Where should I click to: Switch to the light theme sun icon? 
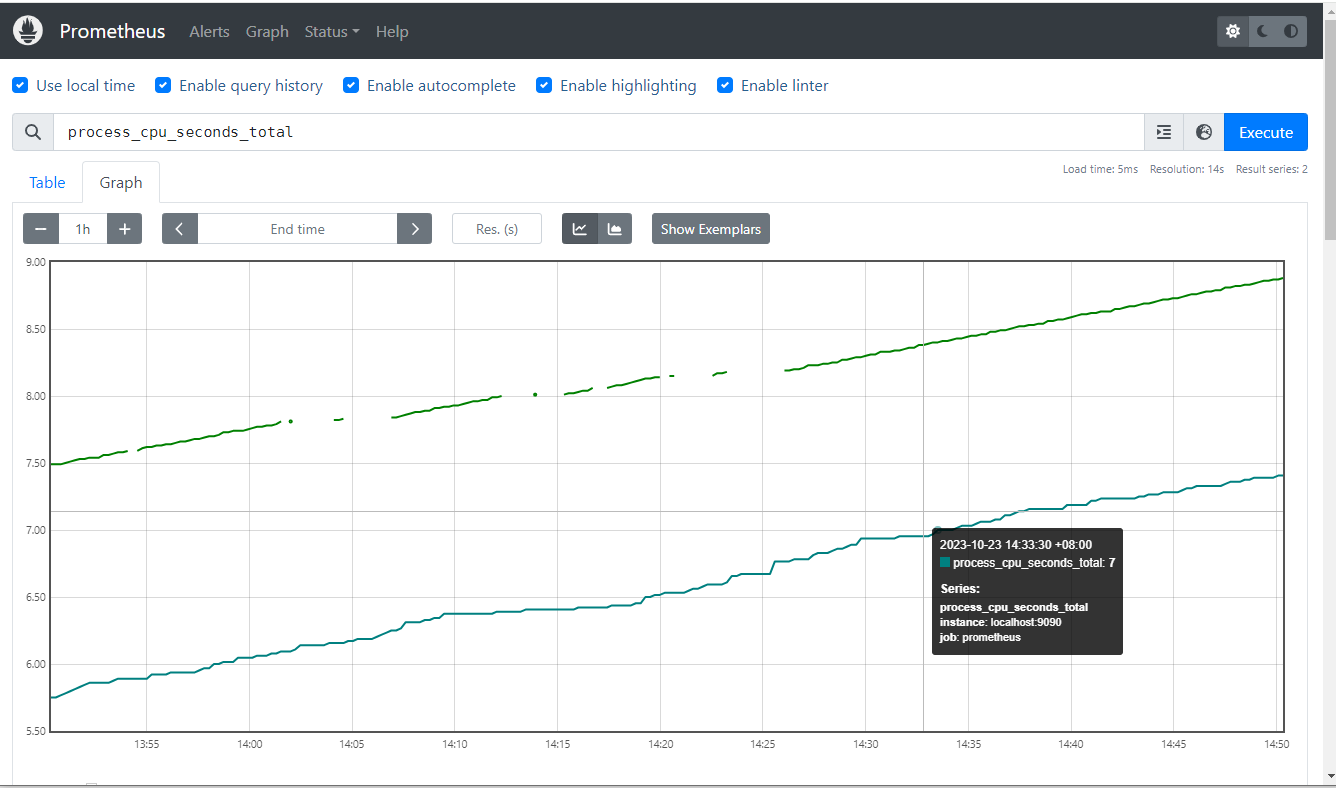[x=1233, y=31]
